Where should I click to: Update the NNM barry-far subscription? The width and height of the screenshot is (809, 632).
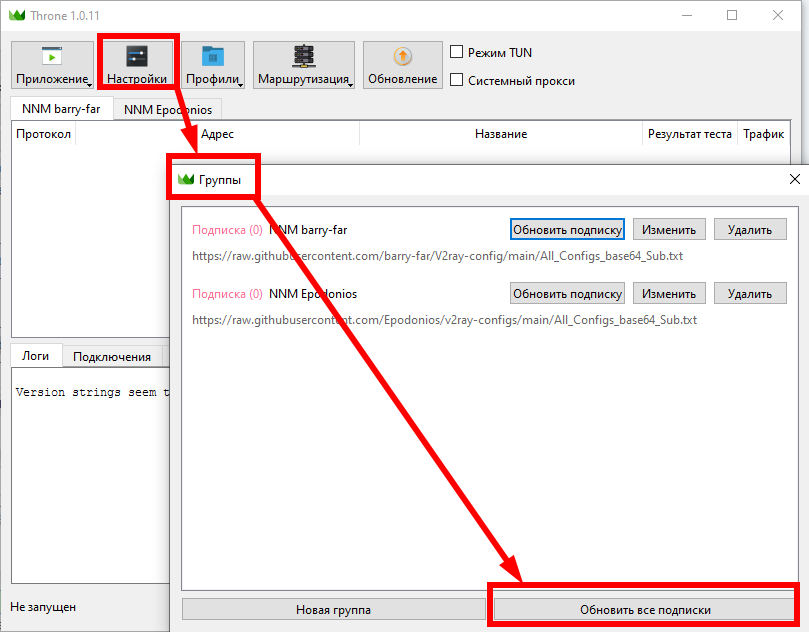pos(567,230)
